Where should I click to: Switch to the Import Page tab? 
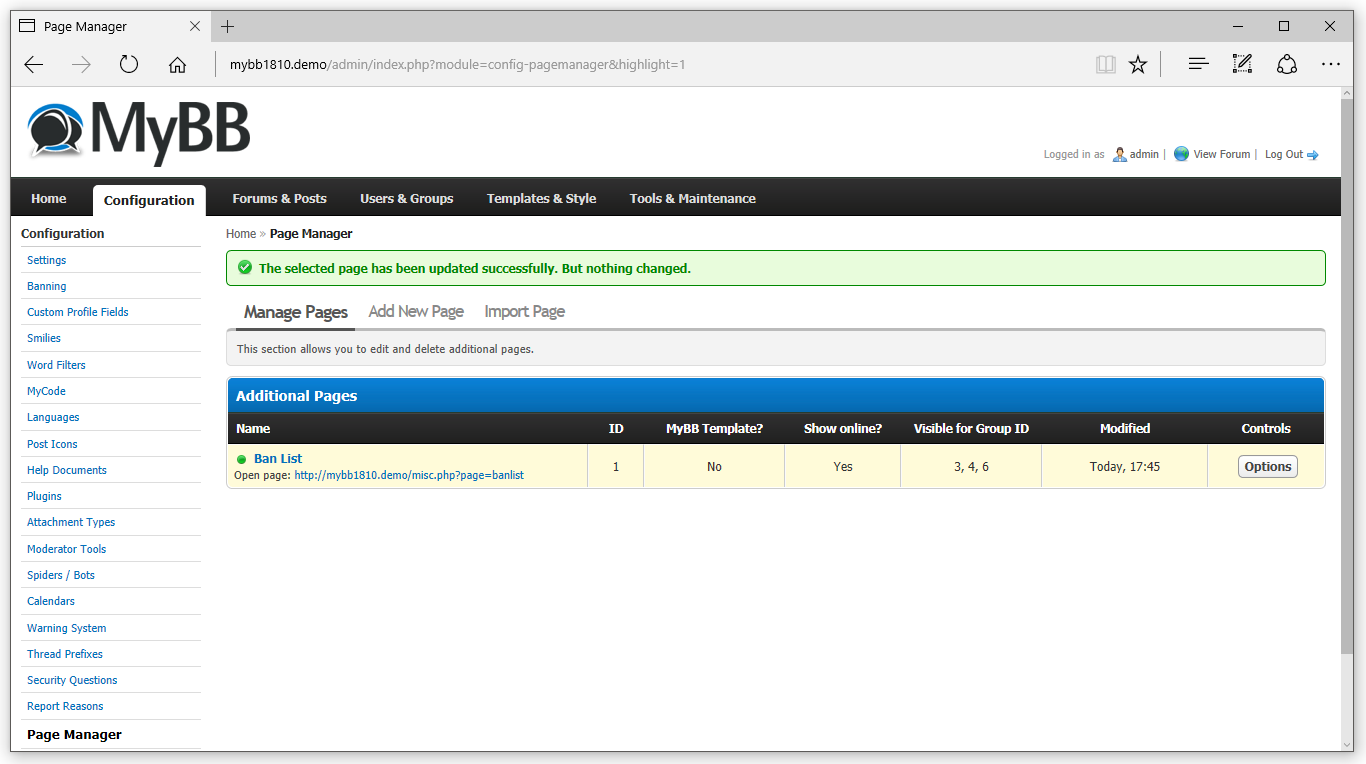tap(524, 312)
